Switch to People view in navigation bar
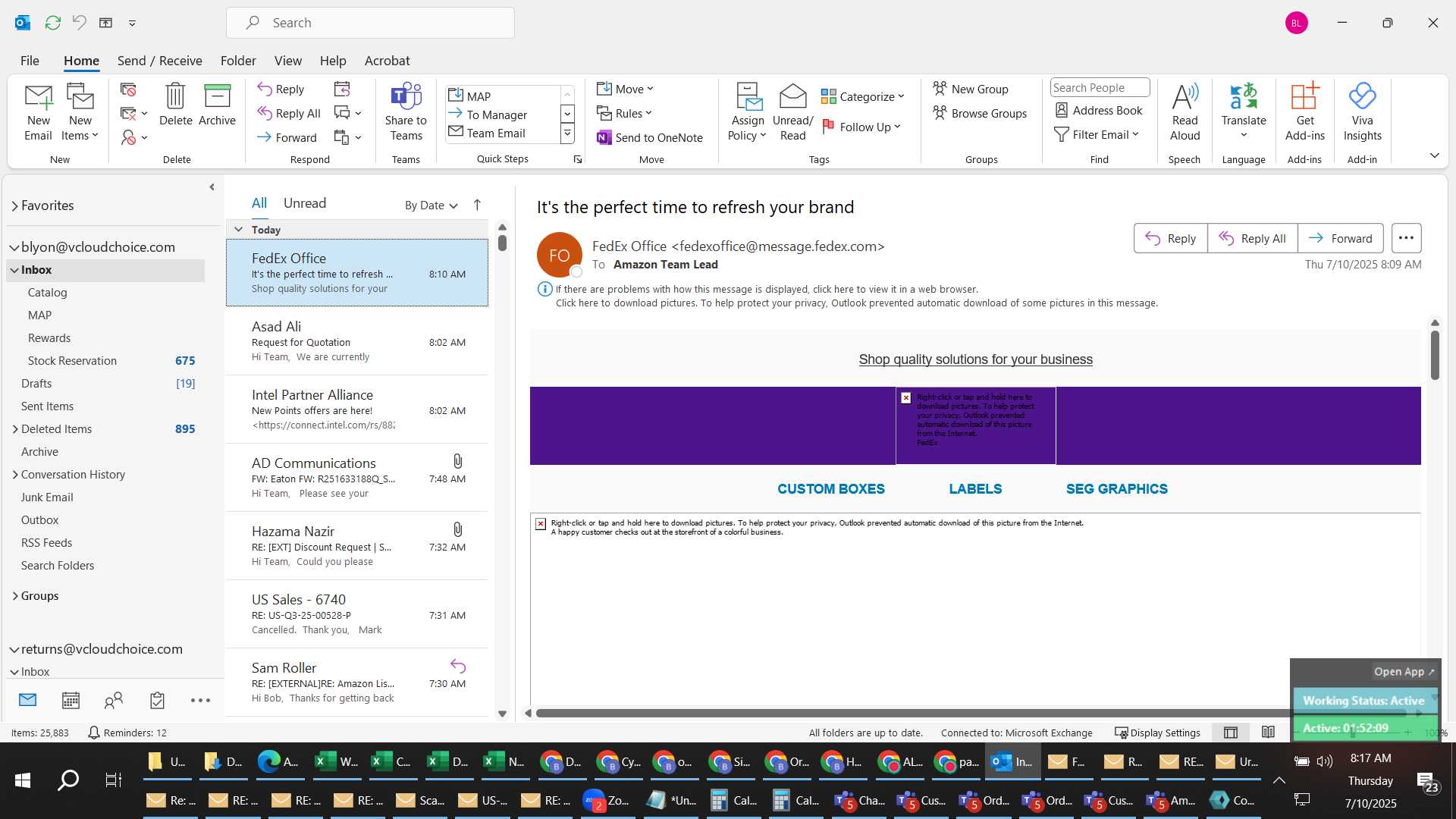This screenshot has width=1456, height=819. click(114, 700)
